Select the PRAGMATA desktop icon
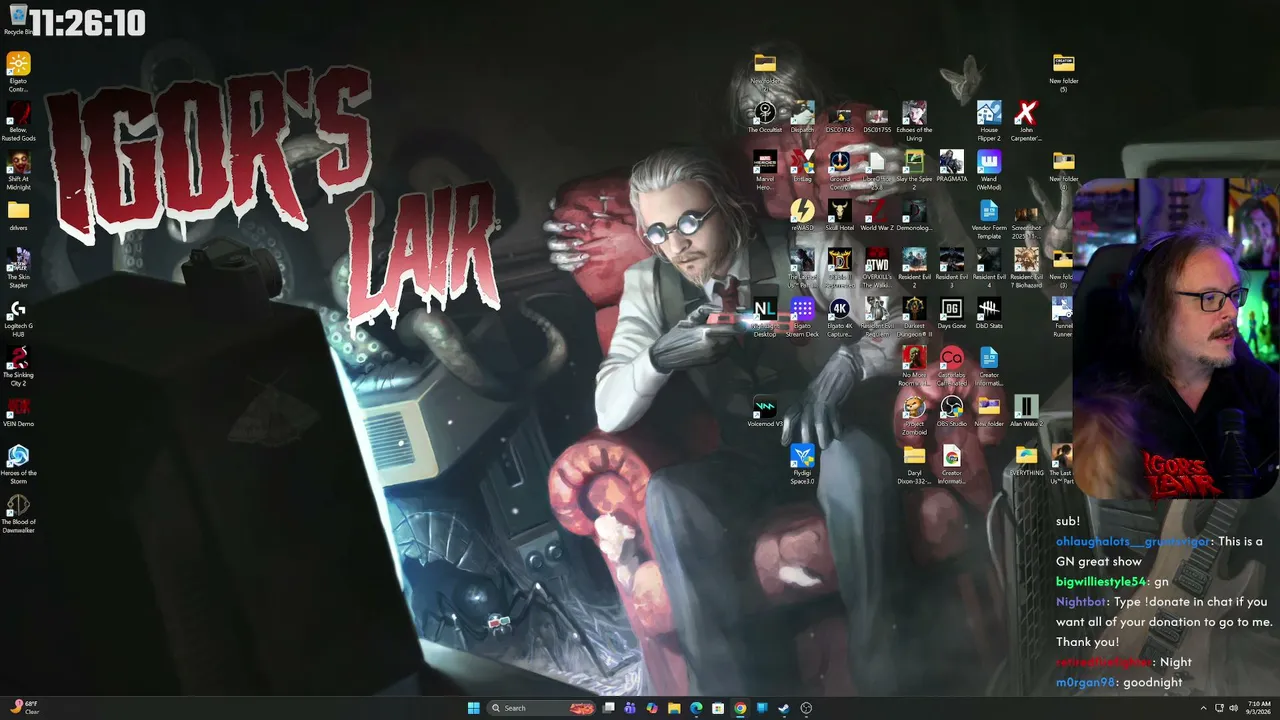The width and height of the screenshot is (1280, 720). tap(951, 166)
